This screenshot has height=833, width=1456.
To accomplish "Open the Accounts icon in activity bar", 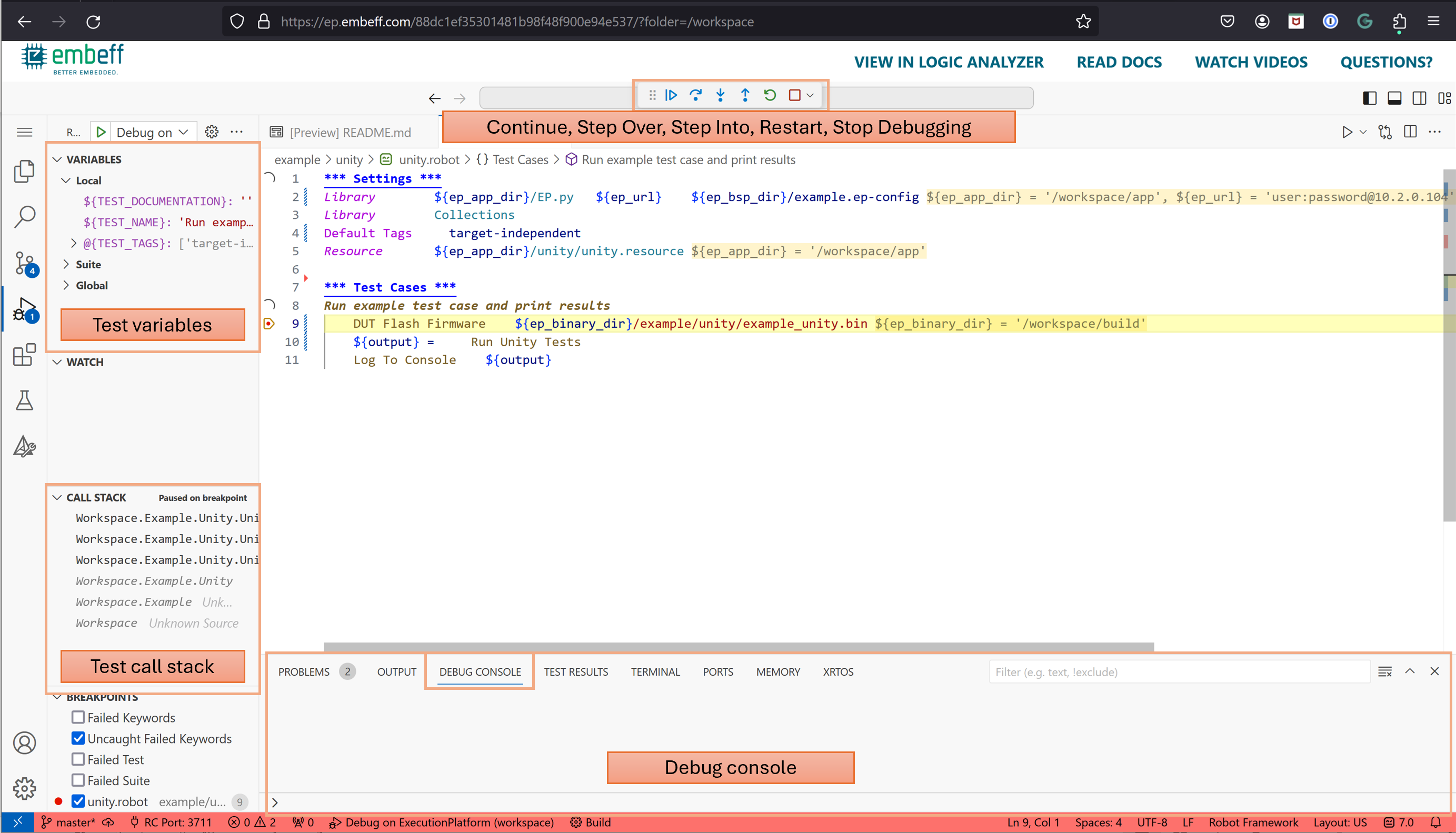I will point(24,742).
